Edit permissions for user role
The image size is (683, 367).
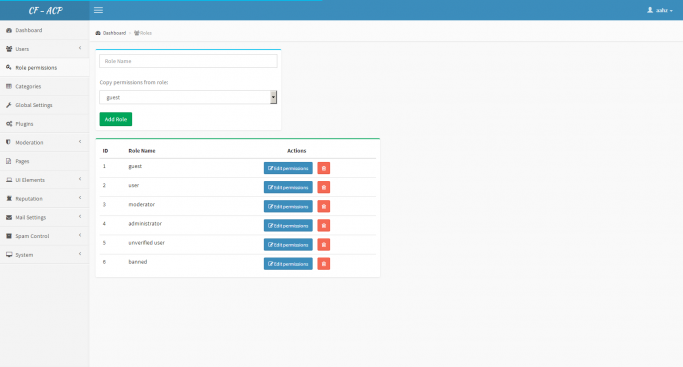click(288, 187)
